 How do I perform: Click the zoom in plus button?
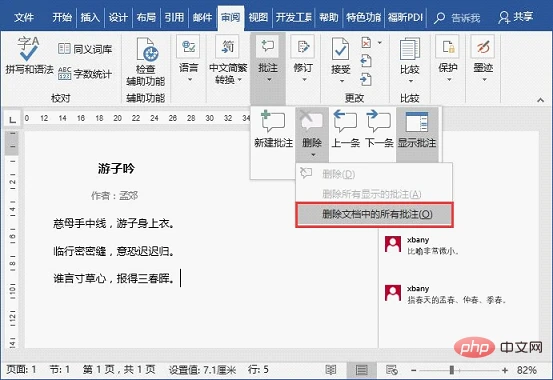(505, 370)
